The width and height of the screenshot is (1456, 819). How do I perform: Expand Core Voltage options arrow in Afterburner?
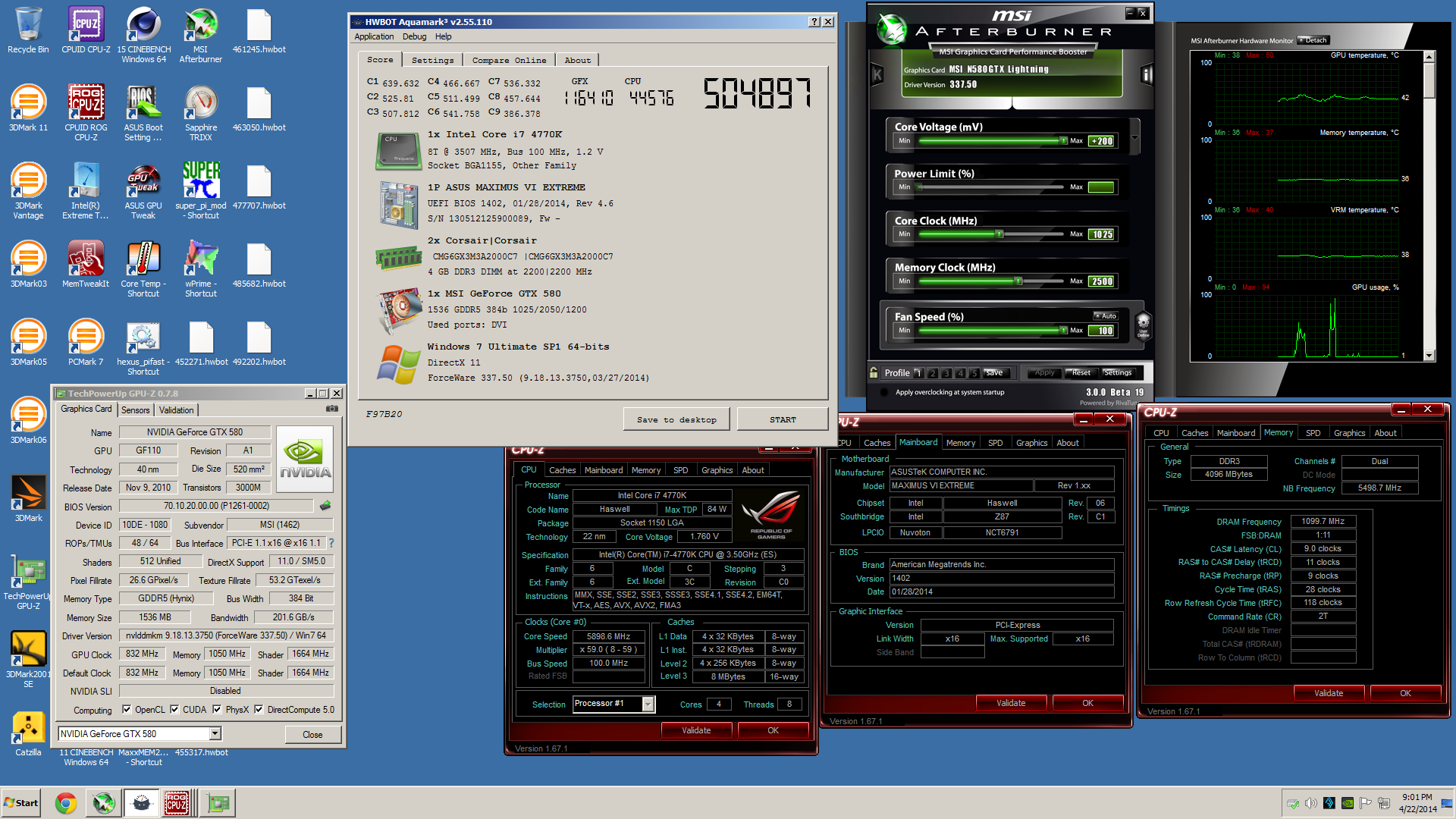(1134, 138)
